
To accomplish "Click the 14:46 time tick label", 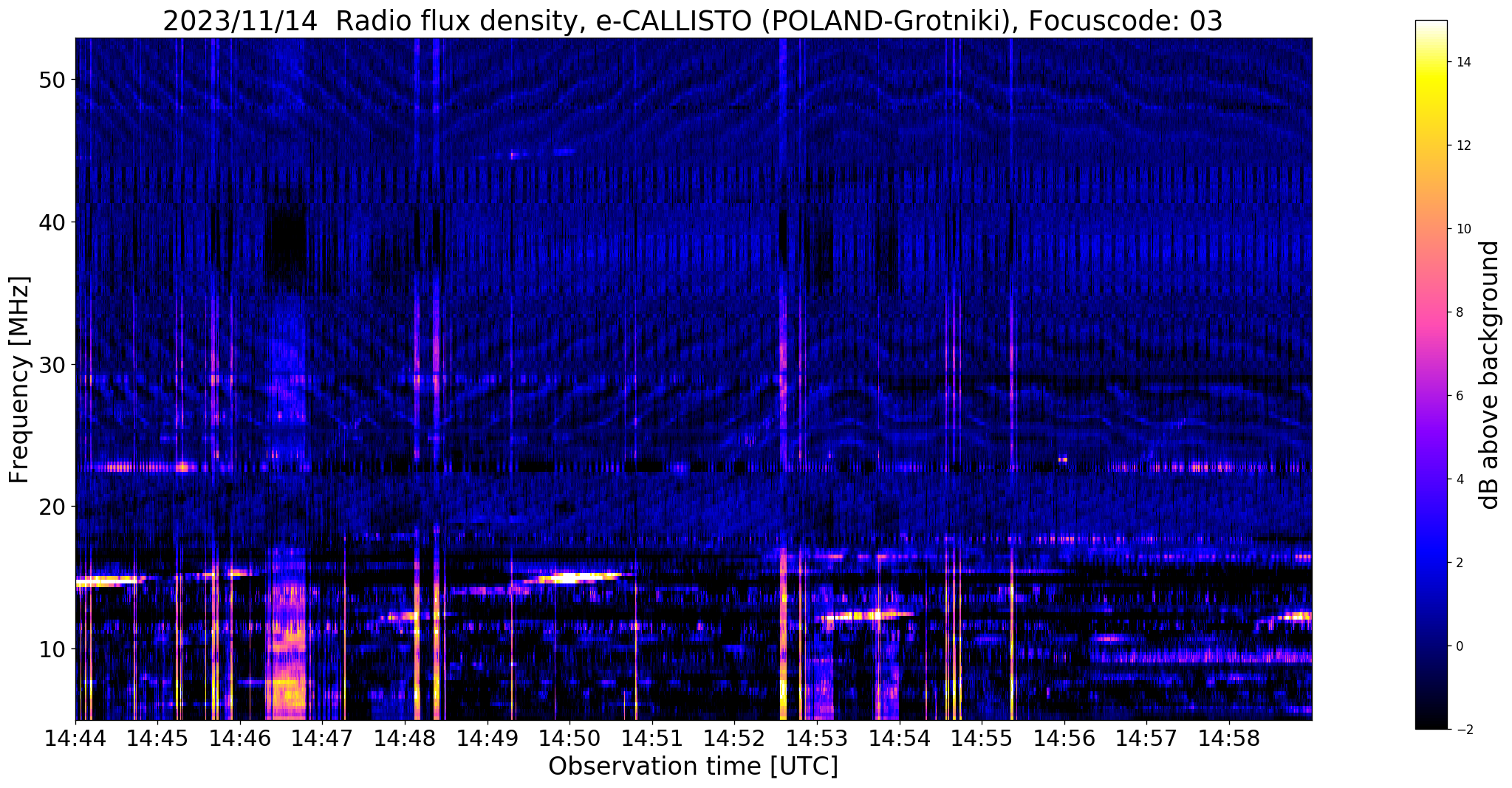I will 240,738.
